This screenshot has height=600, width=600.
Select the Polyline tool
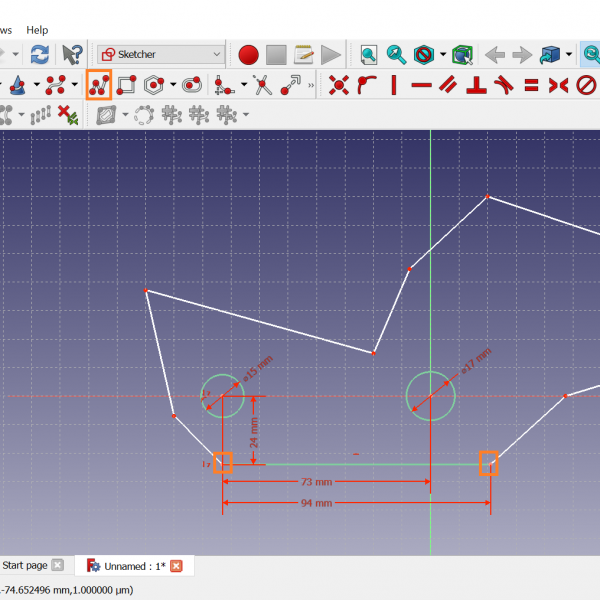coord(98,85)
